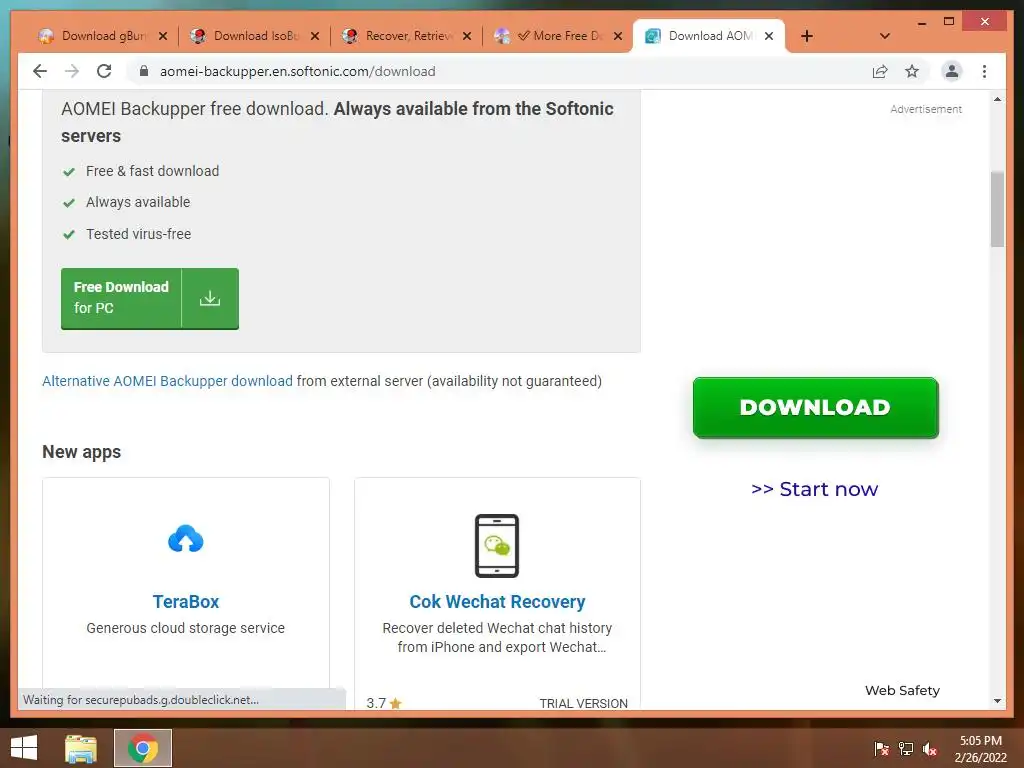Close the Download AOMEI tab
Image resolution: width=1024 pixels, height=768 pixels.
pyautogui.click(x=769, y=36)
